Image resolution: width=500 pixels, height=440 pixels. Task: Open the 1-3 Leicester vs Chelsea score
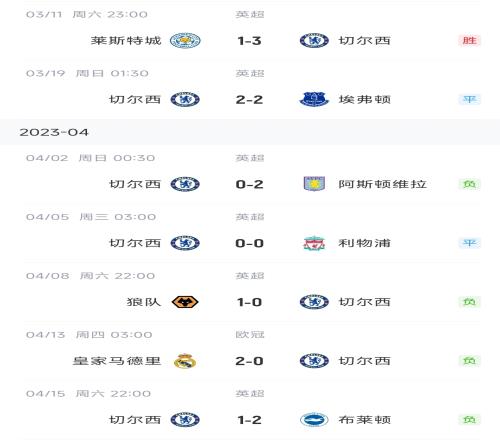pyautogui.click(x=249, y=41)
